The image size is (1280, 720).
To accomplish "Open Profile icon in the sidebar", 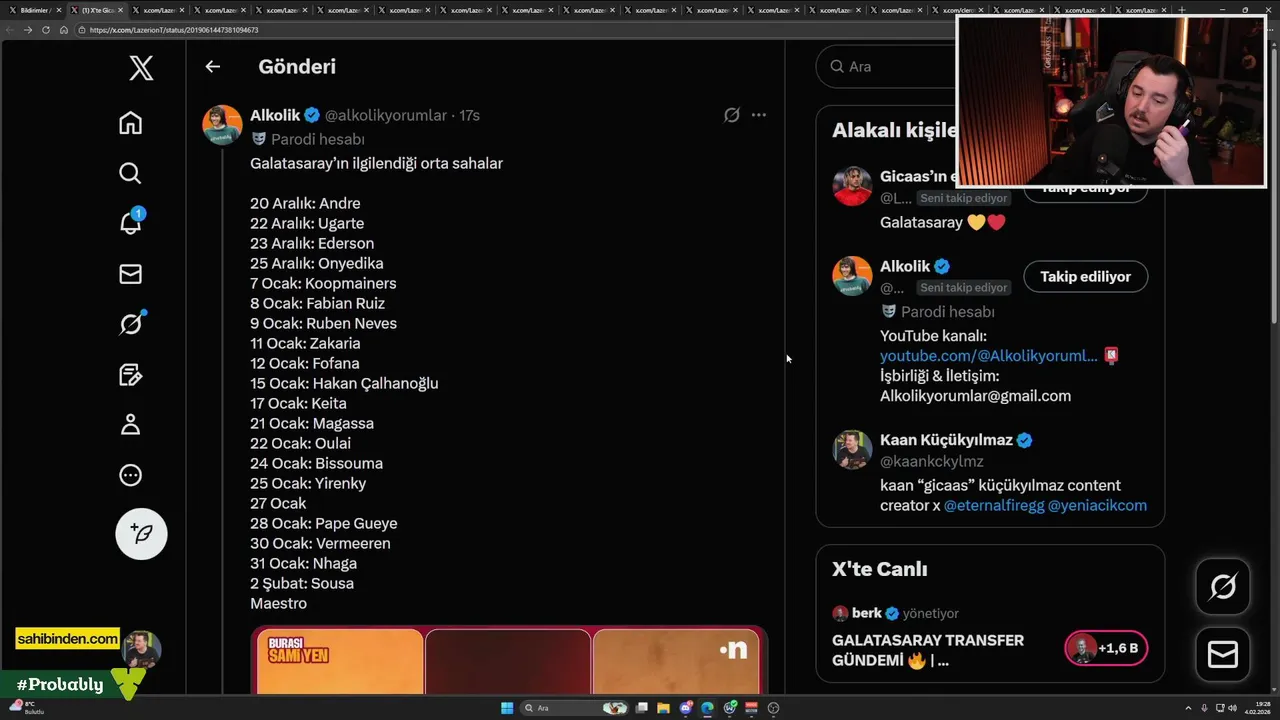I will click(130, 425).
